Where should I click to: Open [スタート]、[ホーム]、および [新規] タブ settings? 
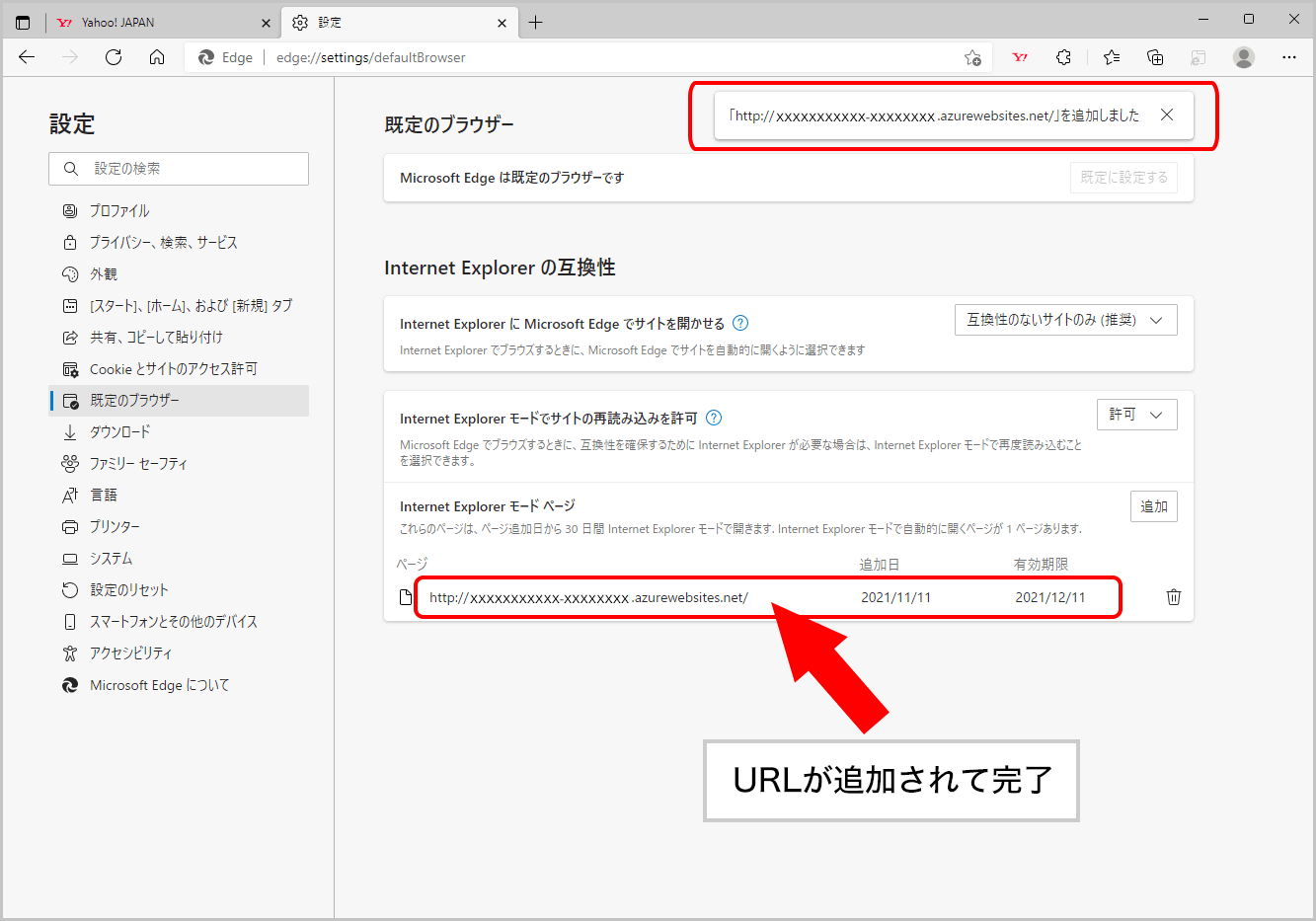click(179, 306)
